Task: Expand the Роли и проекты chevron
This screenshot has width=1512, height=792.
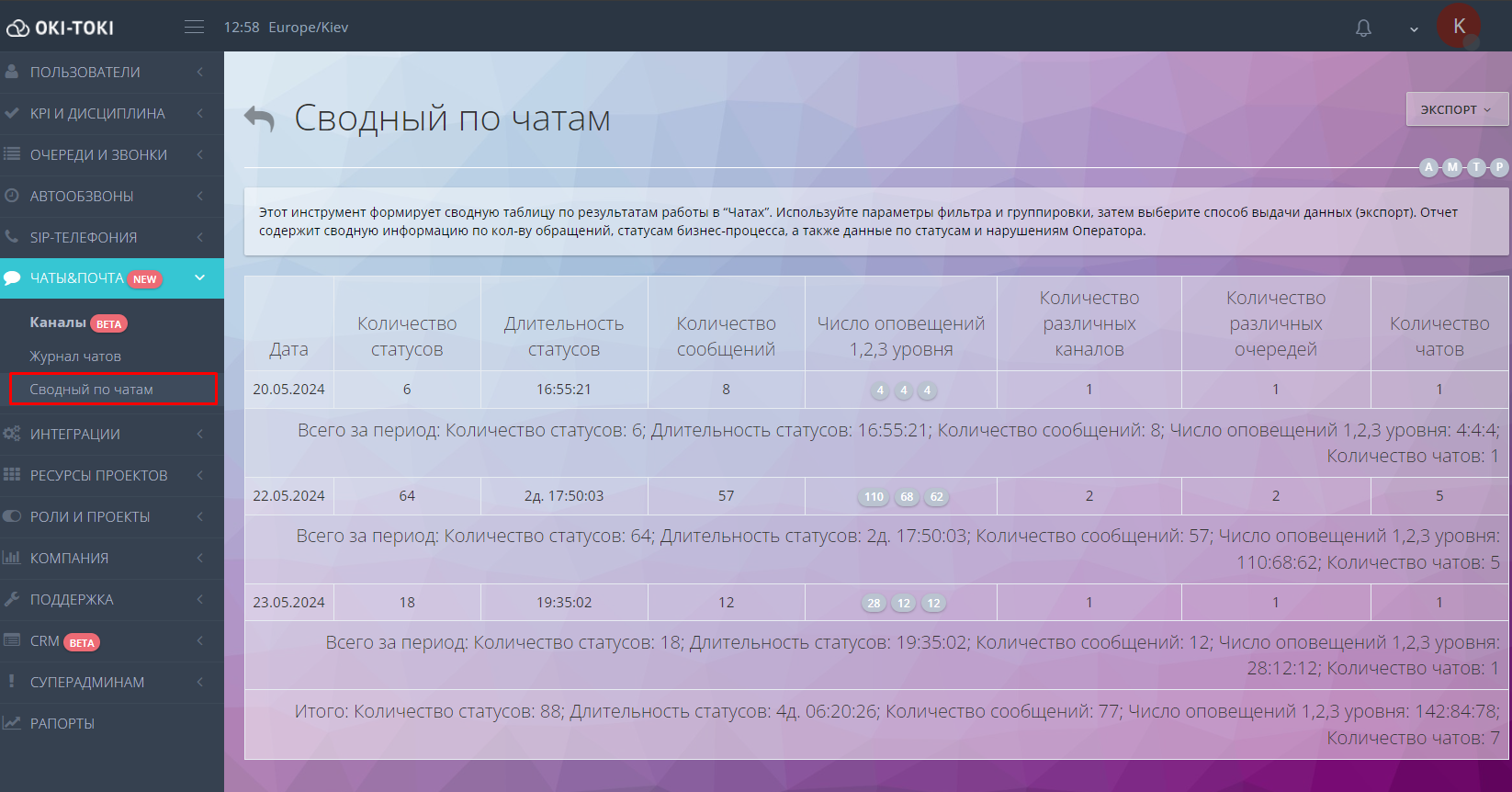Action: 200,516
